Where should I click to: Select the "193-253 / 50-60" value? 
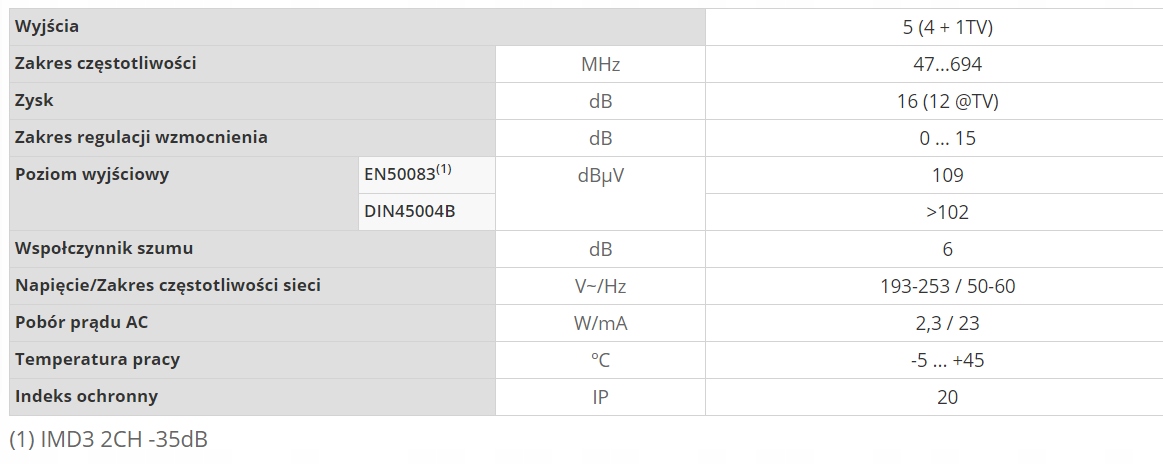click(x=947, y=286)
